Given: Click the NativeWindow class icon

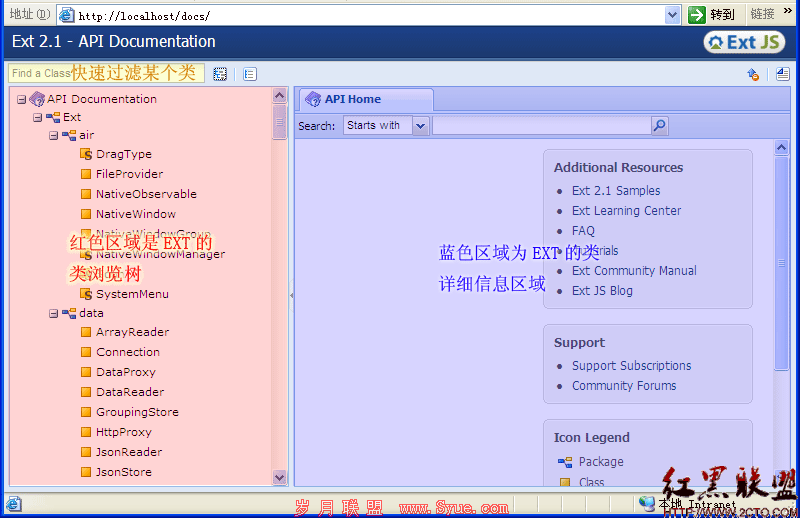Looking at the screenshot, I should point(86,214).
